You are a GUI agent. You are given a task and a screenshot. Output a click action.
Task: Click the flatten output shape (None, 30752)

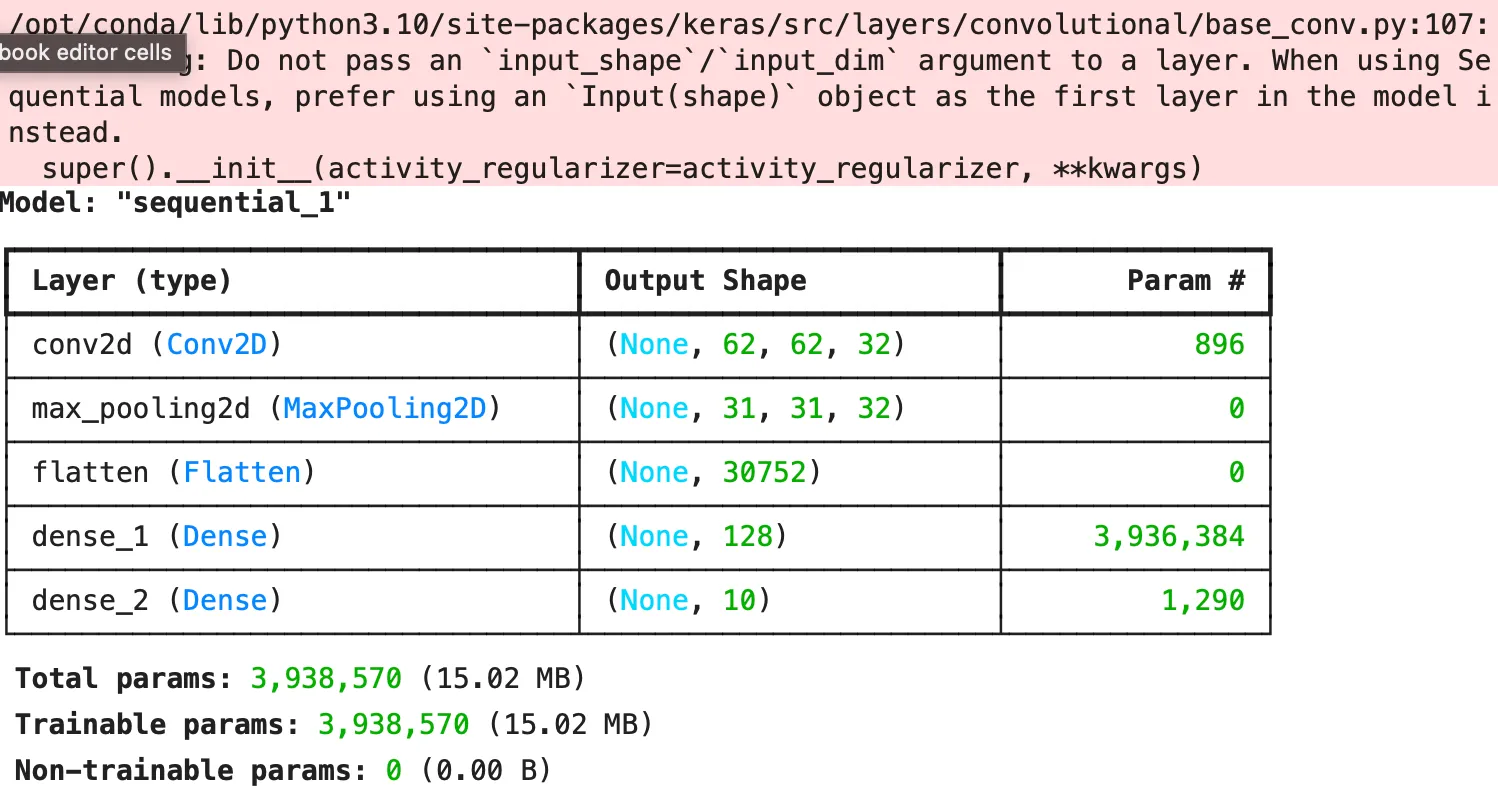pos(713,473)
